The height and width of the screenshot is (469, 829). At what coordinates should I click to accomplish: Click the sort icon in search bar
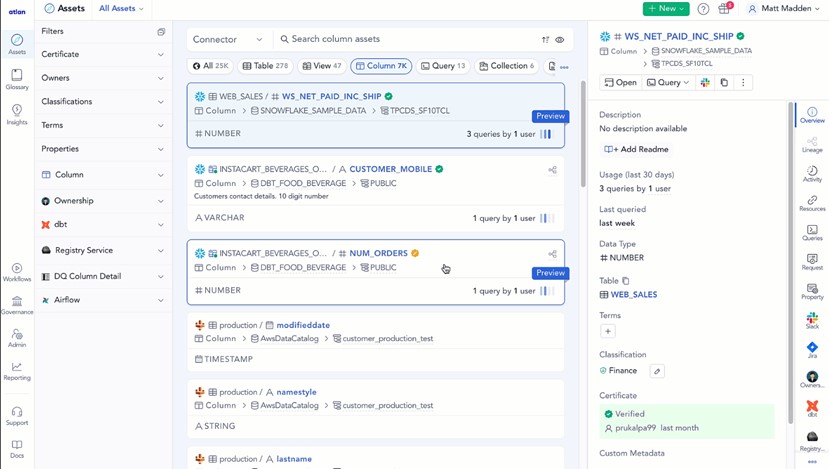point(546,40)
